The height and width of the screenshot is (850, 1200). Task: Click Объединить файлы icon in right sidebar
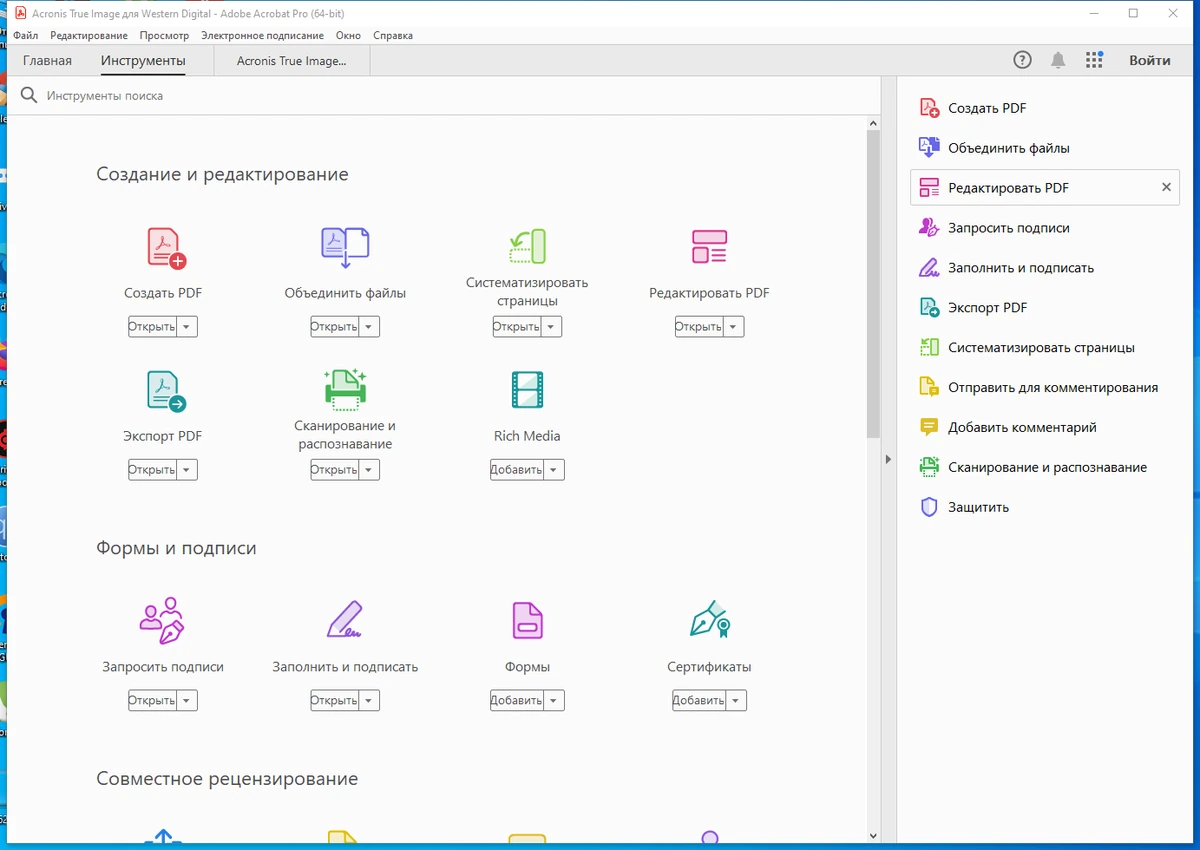coord(929,148)
